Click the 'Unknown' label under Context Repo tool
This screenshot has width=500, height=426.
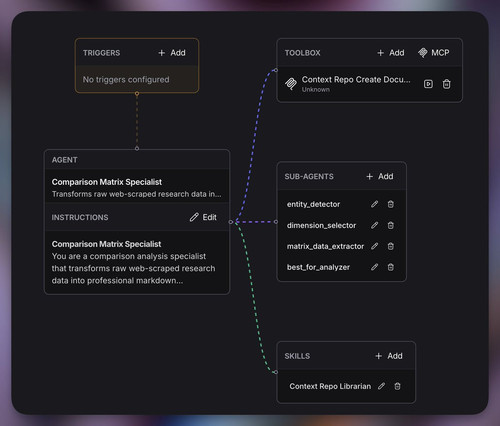tap(316, 90)
